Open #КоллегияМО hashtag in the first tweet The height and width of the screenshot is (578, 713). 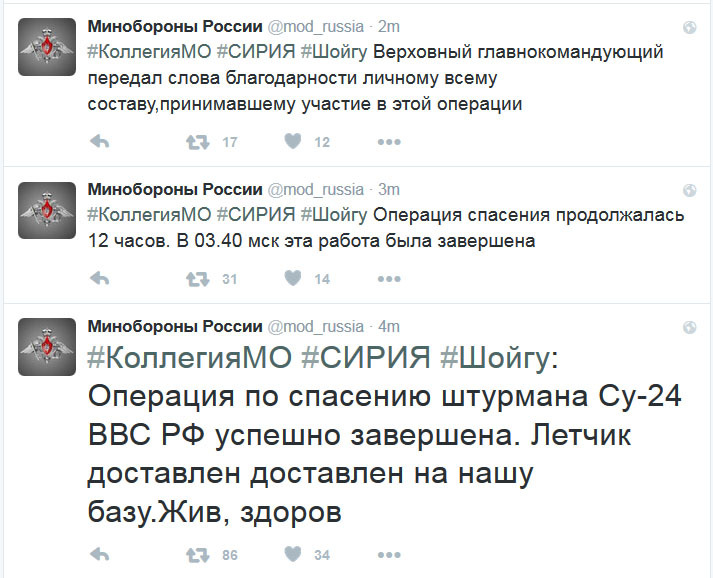click(150, 52)
